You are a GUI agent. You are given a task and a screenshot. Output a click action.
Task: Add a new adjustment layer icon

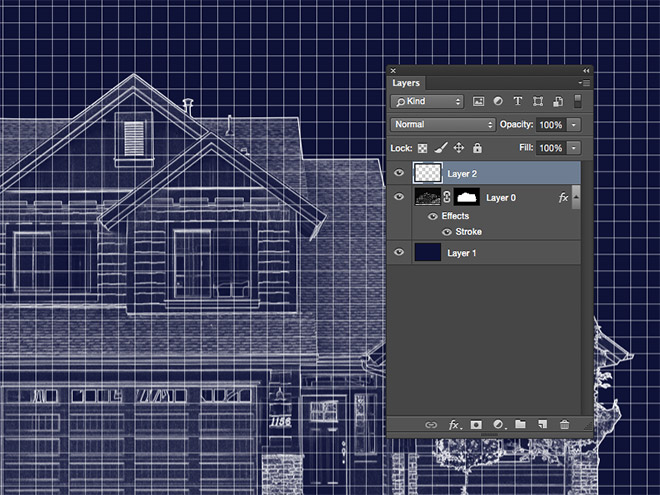[x=498, y=425]
